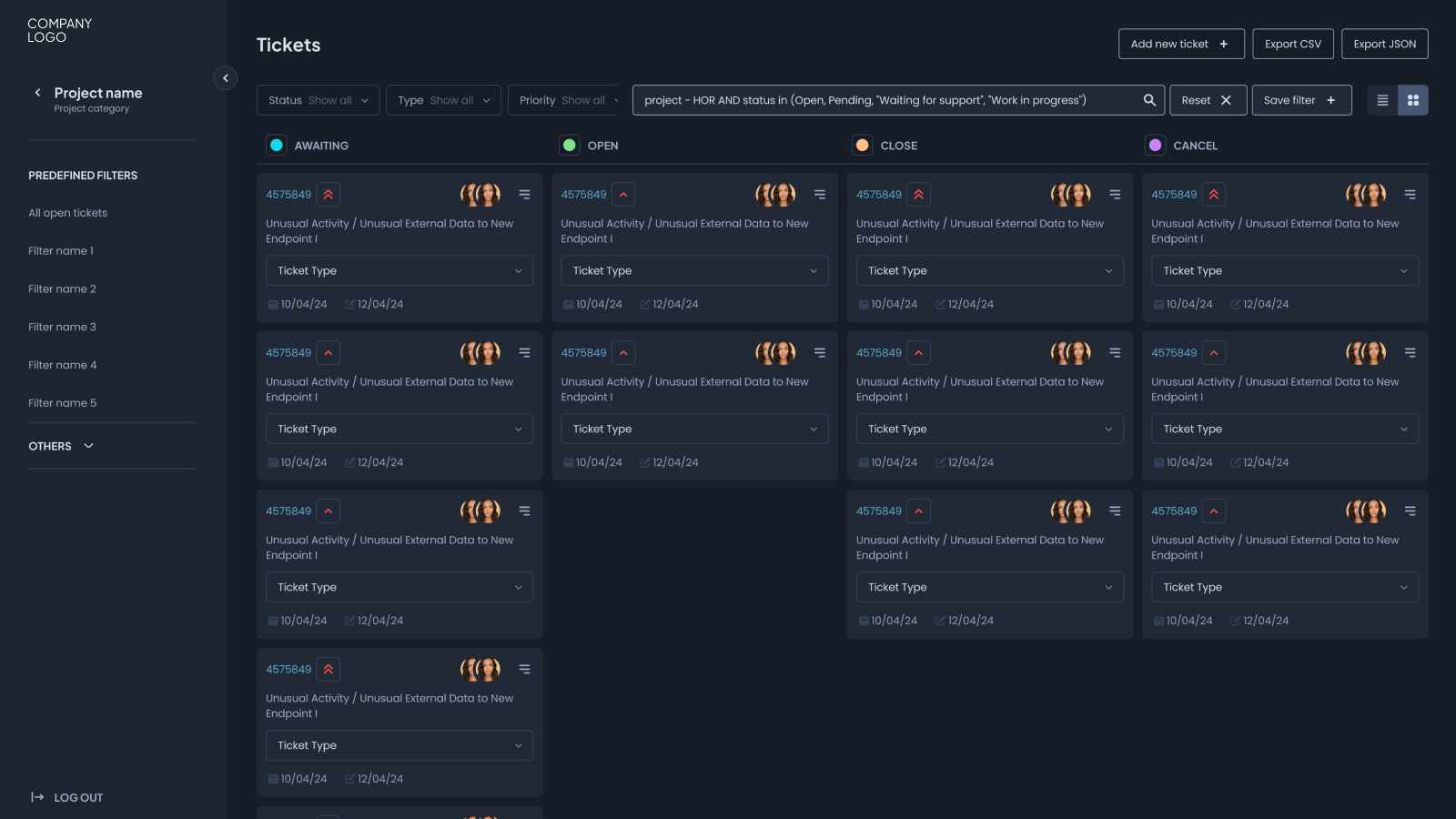Switch to list view layout

[x=1382, y=100]
